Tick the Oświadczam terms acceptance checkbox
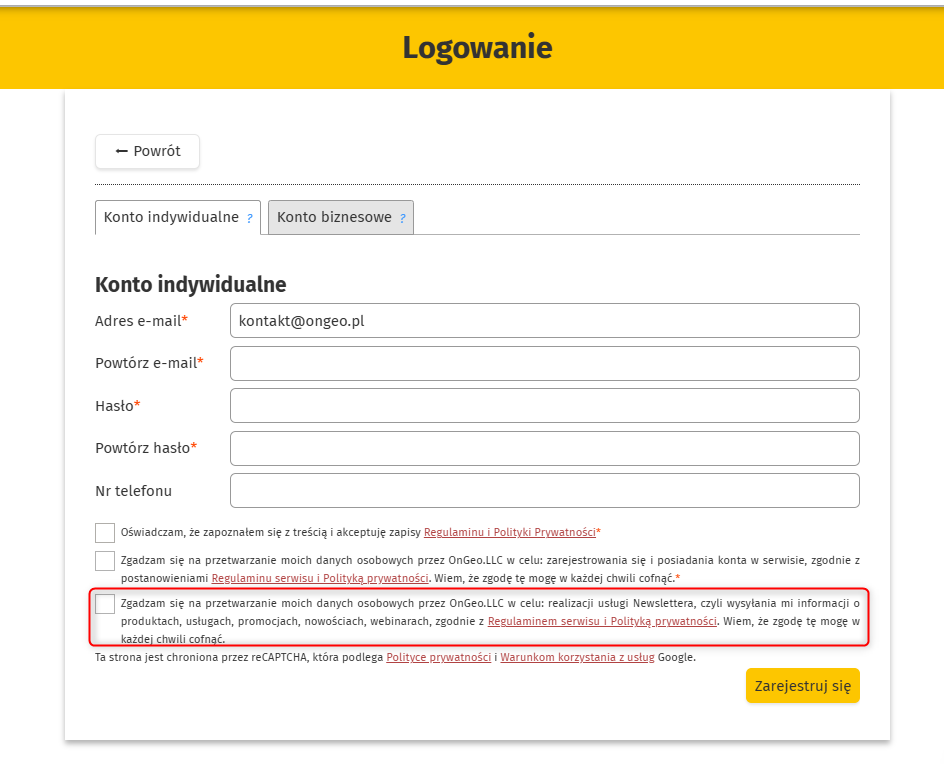The width and height of the screenshot is (944, 764). (105, 532)
